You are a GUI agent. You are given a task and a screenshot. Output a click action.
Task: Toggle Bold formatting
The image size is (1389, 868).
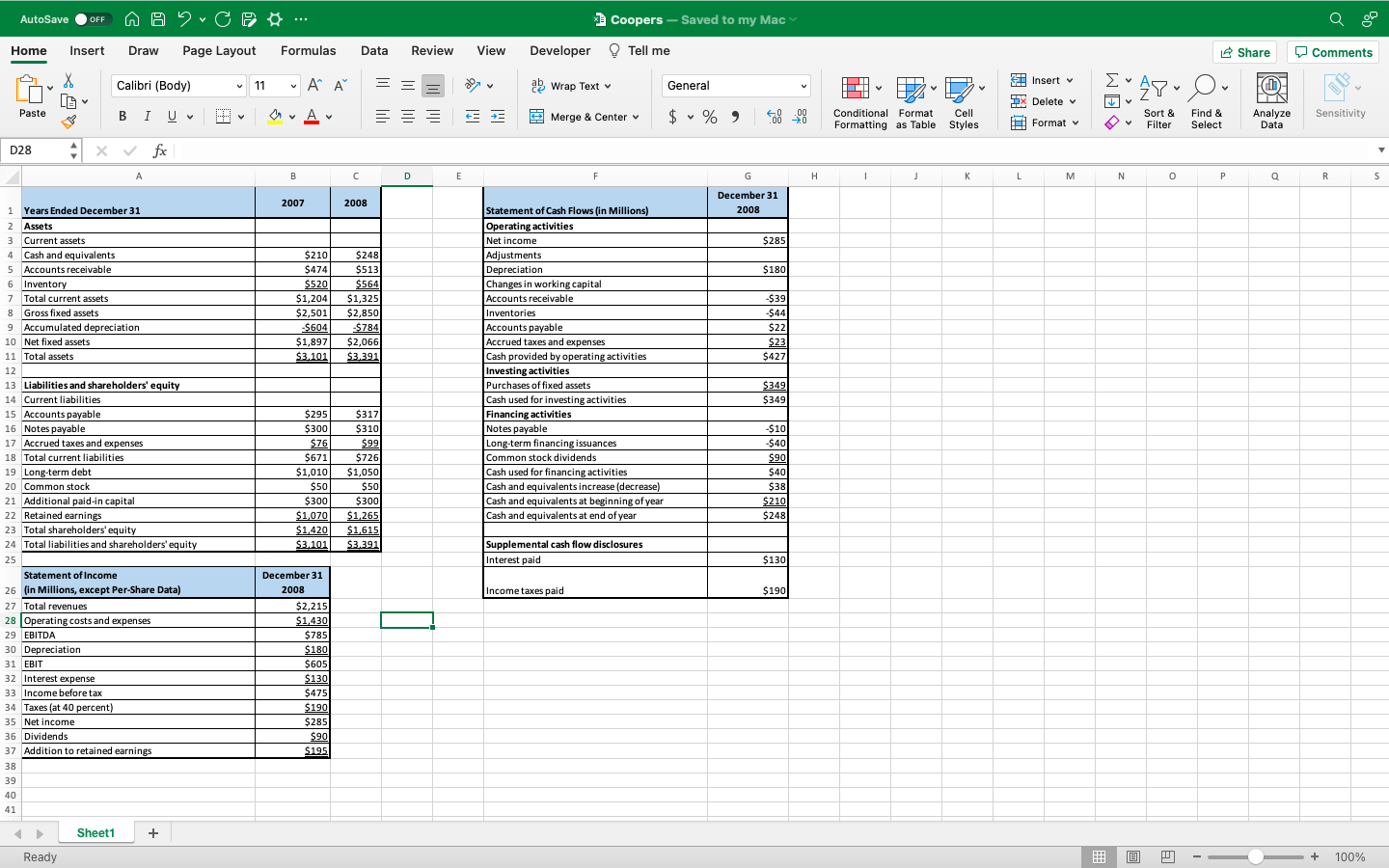[x=123, y=117]
